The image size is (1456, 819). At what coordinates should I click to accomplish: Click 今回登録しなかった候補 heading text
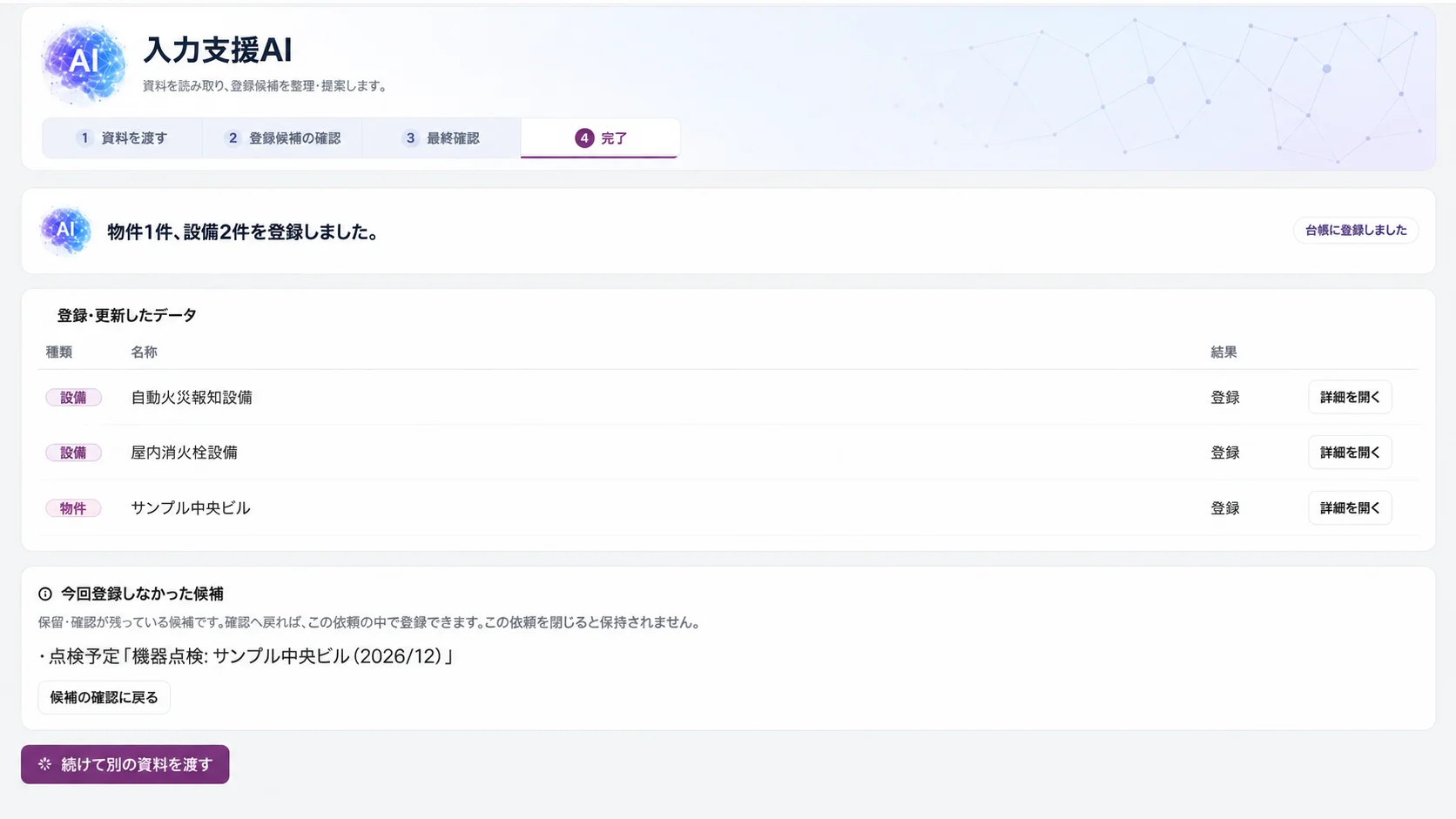142,594
